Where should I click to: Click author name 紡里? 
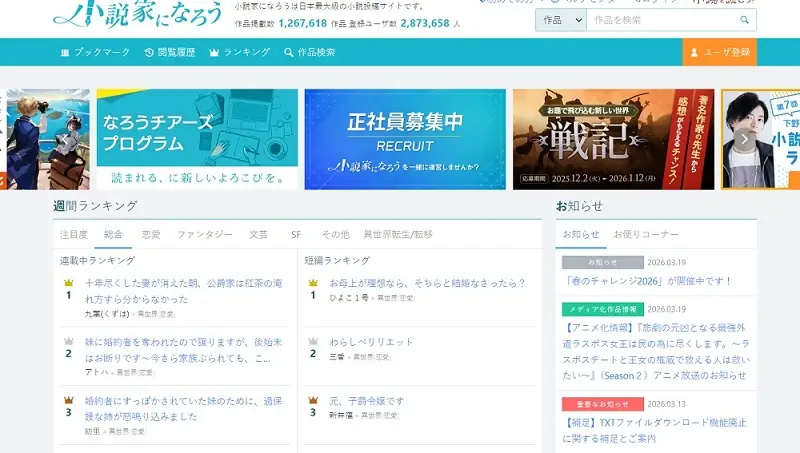(92, 431)
